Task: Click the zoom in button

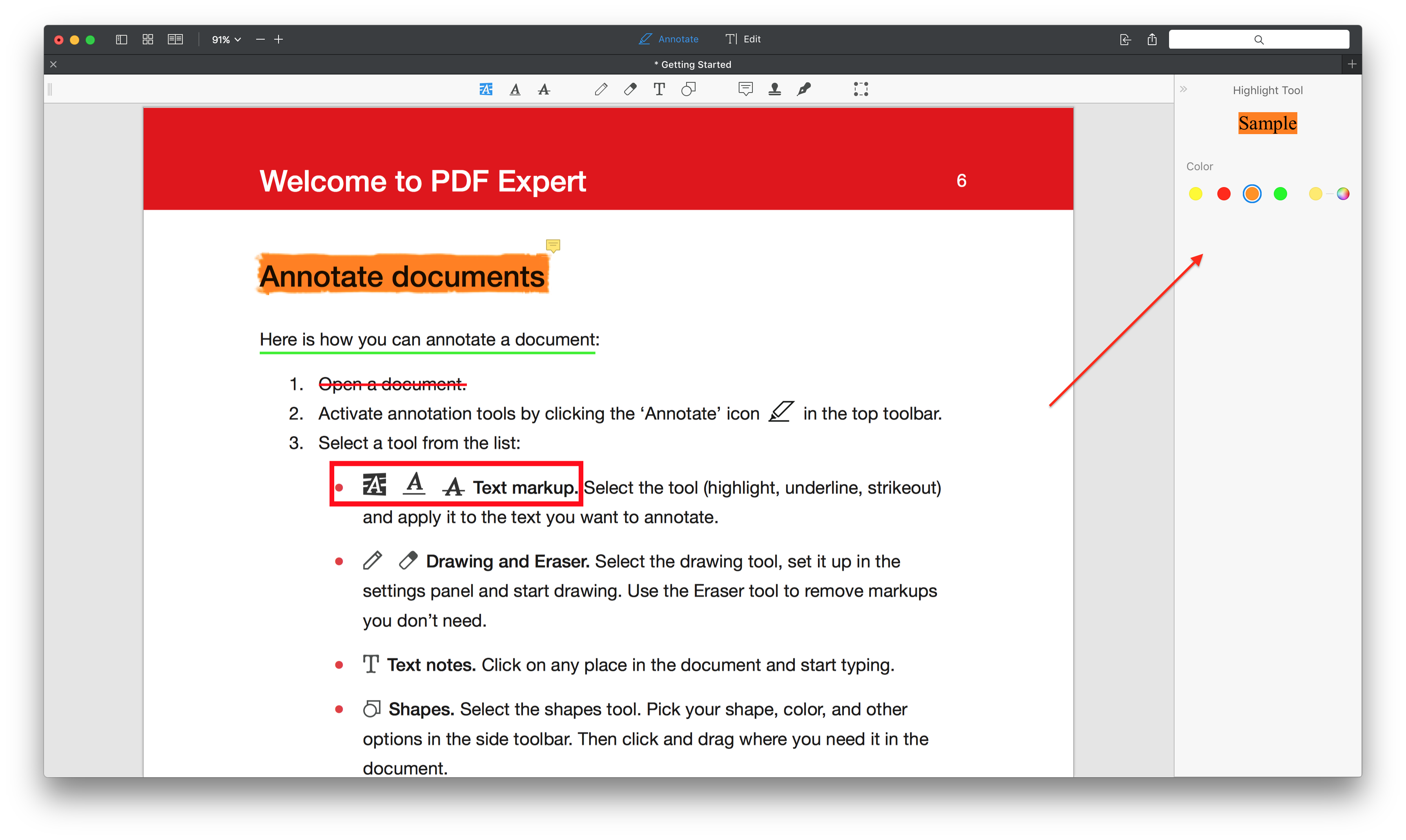Action: click(278, 38)
